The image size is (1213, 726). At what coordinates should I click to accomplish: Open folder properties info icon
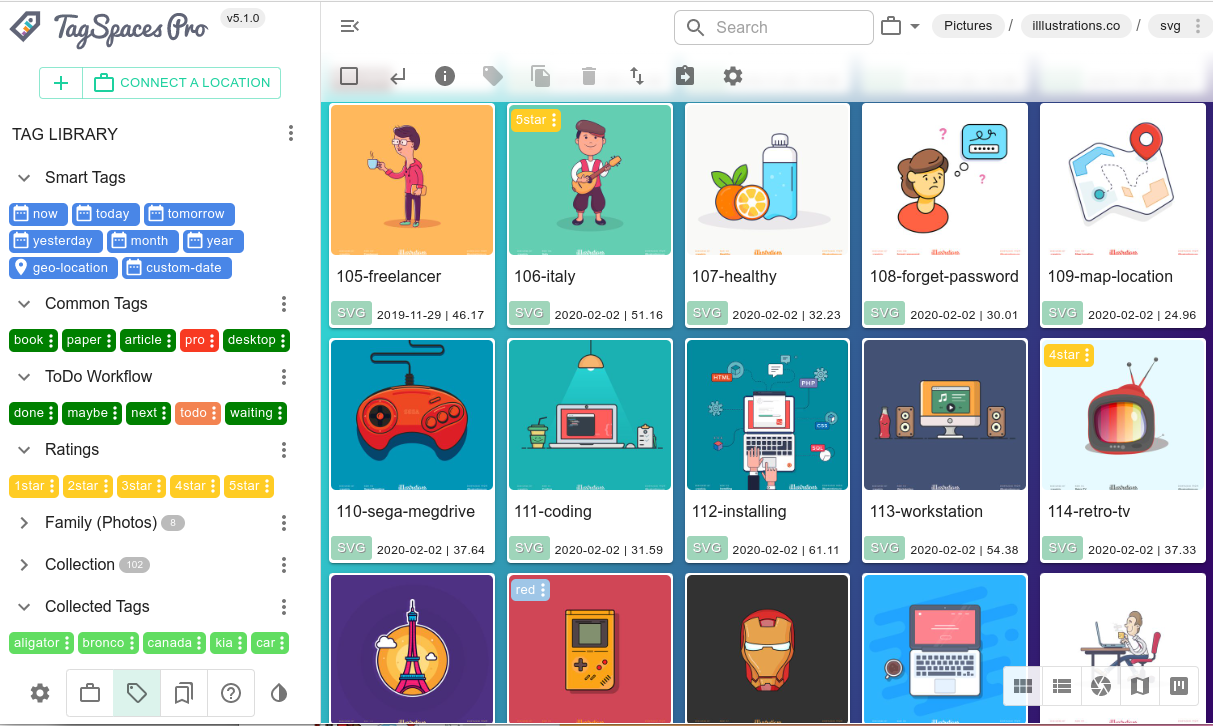[x=445, y=76]
